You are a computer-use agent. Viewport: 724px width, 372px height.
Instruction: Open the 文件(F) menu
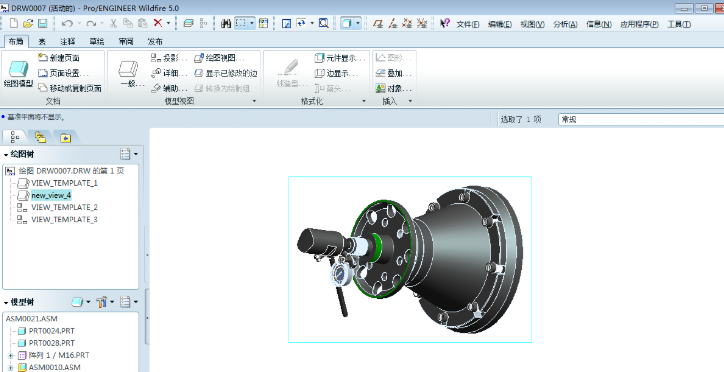pyautogui.click(x=468, y=24)
